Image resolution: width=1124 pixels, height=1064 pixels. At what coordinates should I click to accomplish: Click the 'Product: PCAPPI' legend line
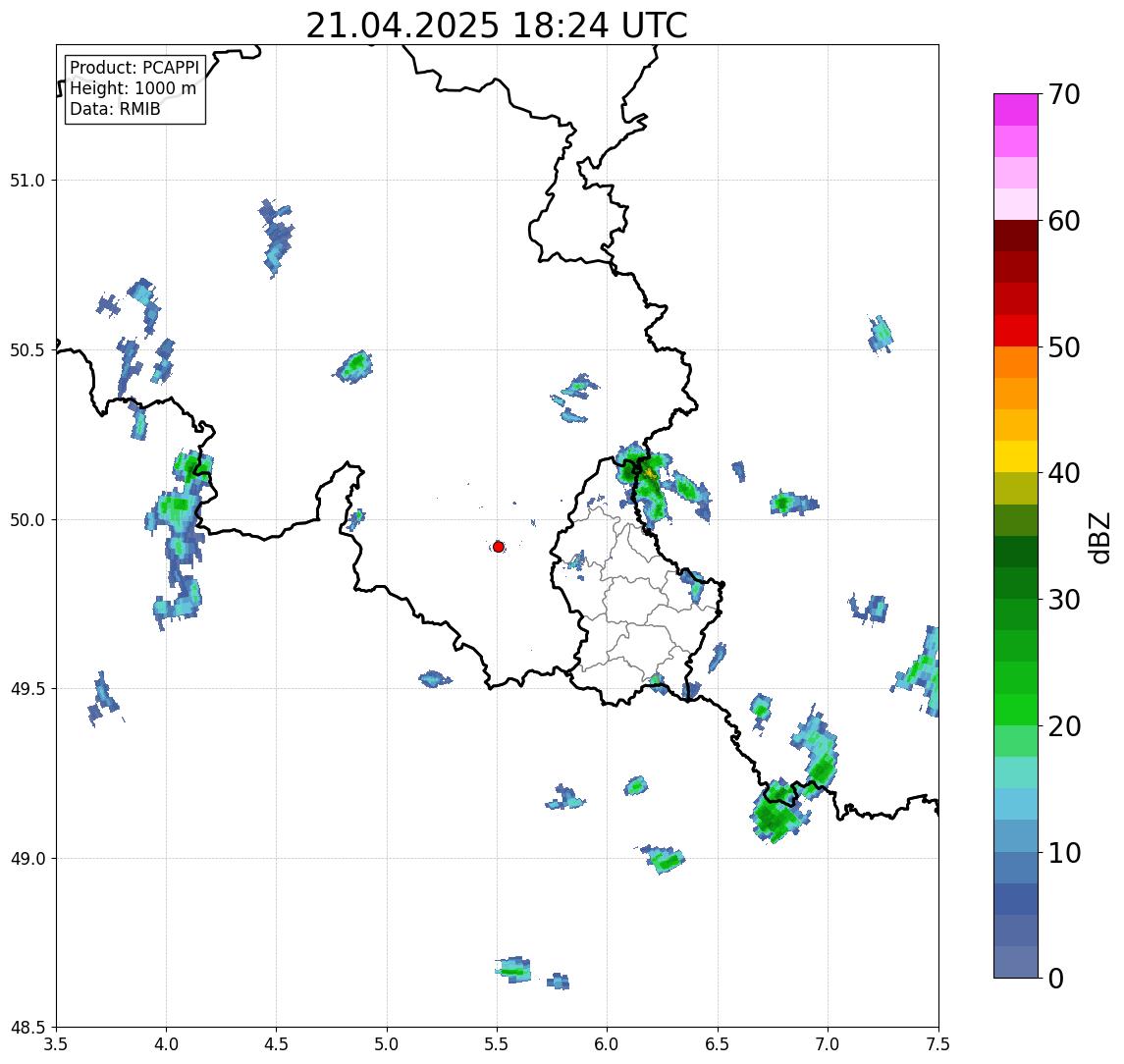(x=134, y=68)
